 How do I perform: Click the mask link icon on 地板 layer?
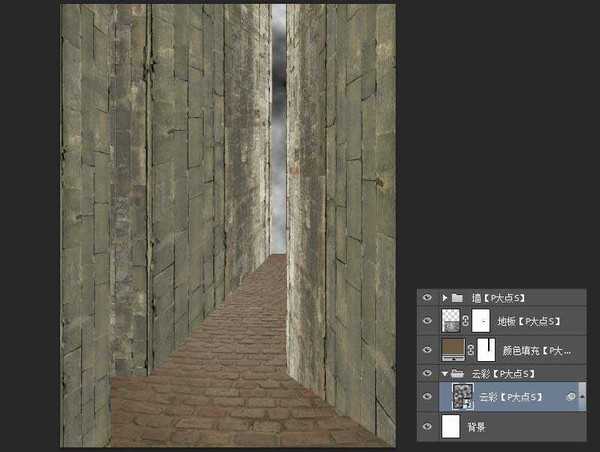[x=467, y=321]
